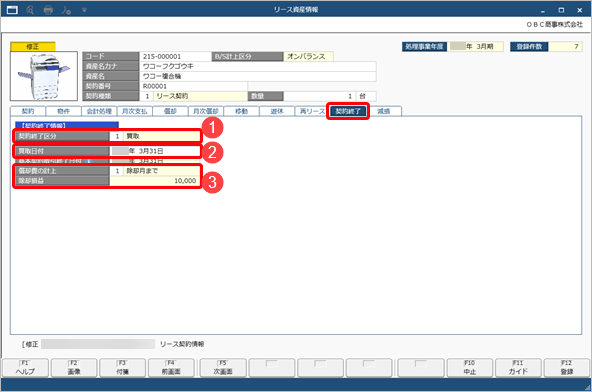Image resolution: width=592 pixels, height=392 pixels.
Task: Click the blue info icon beside the date label
Action: [x=88, y=161]
